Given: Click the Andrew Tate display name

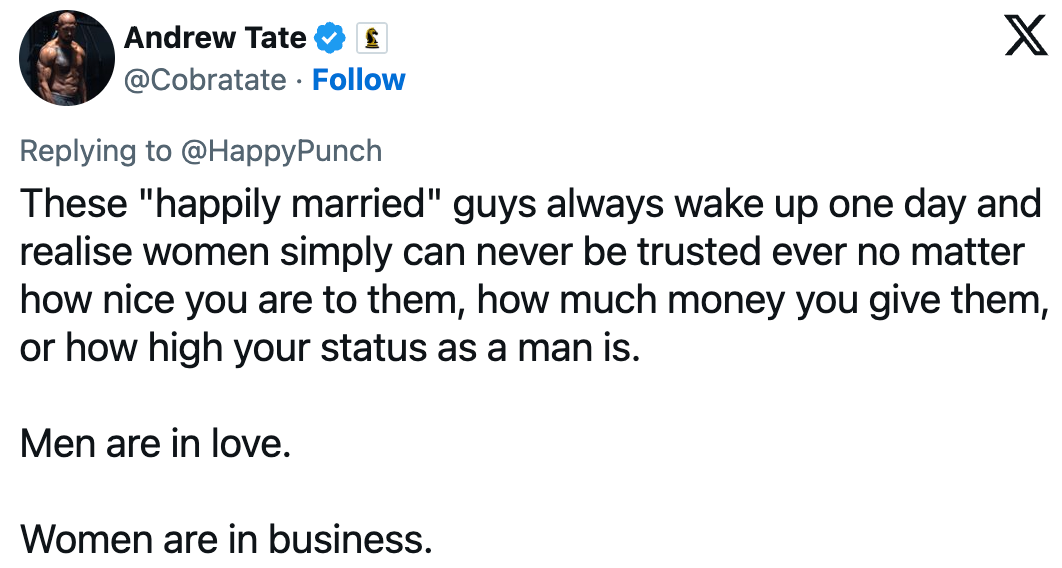Looking at the screenshot, I should click(215, 38).
